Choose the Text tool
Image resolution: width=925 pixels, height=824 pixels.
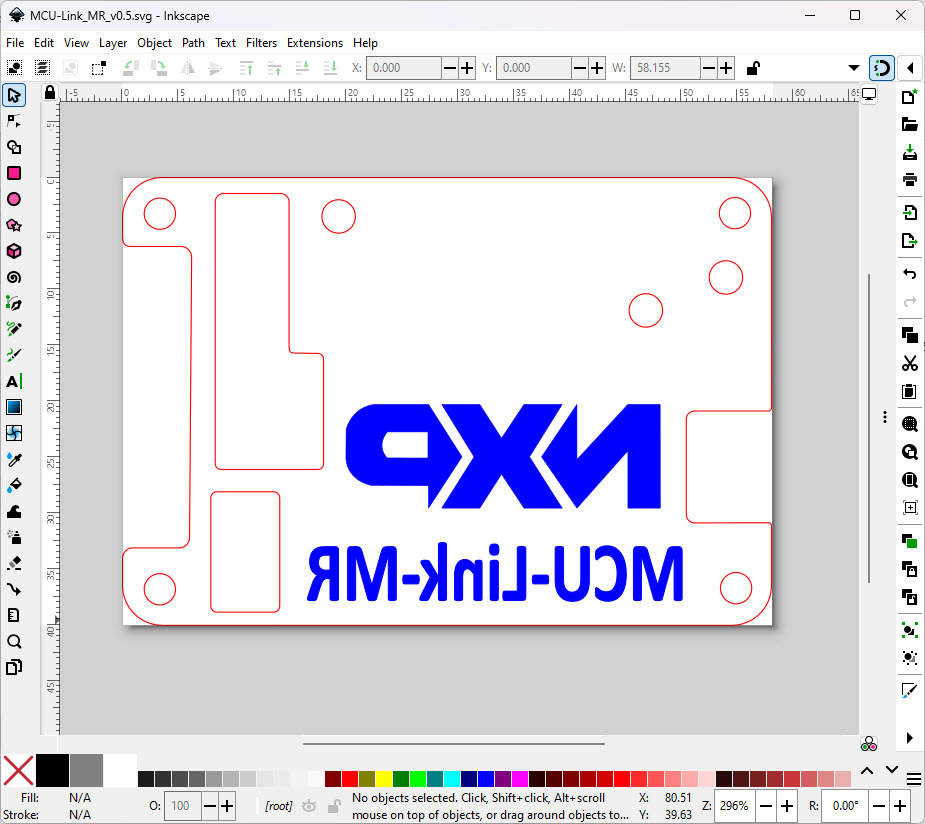click(x=14, y=381)
